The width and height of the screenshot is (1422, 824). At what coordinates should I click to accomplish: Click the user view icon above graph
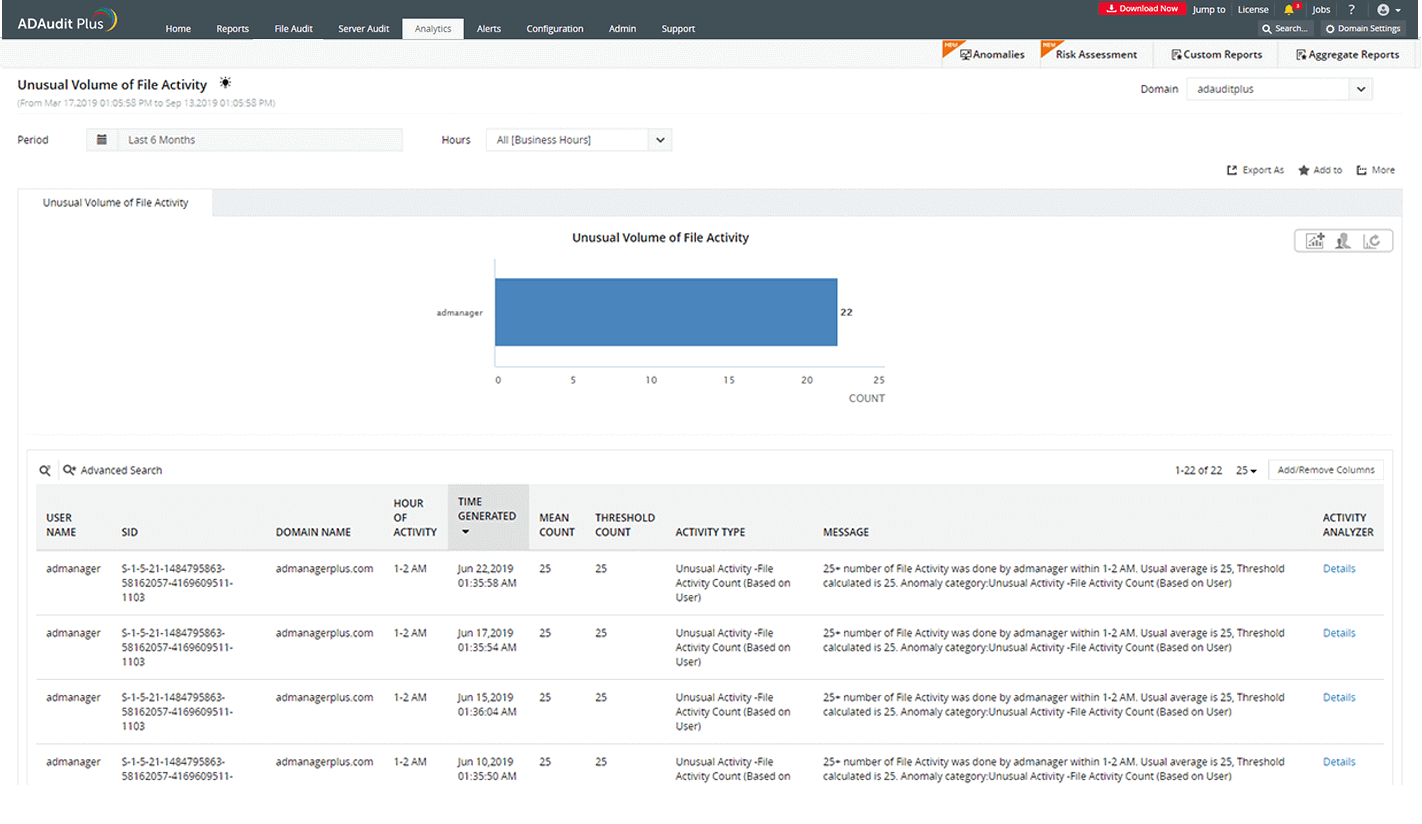[1344, 241]
